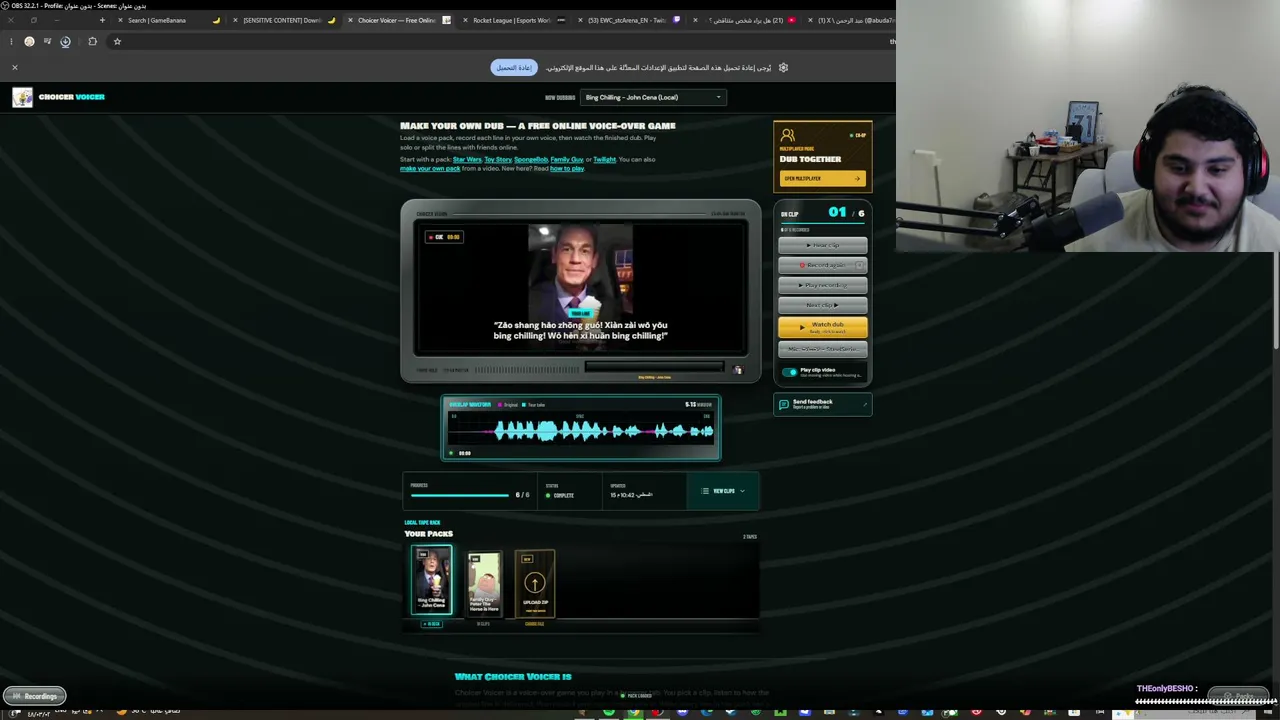This screenshot has width=1280, height=720.
Task: Open the Family Guy pack link
Action: tap(567, 159)
